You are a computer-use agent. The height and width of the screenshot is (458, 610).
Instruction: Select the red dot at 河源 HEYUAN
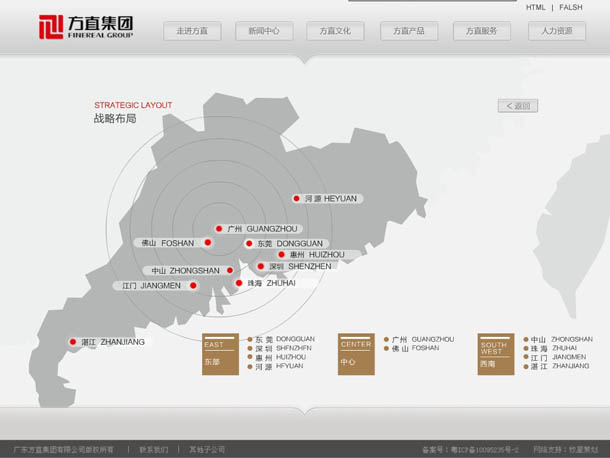point(296,198)
